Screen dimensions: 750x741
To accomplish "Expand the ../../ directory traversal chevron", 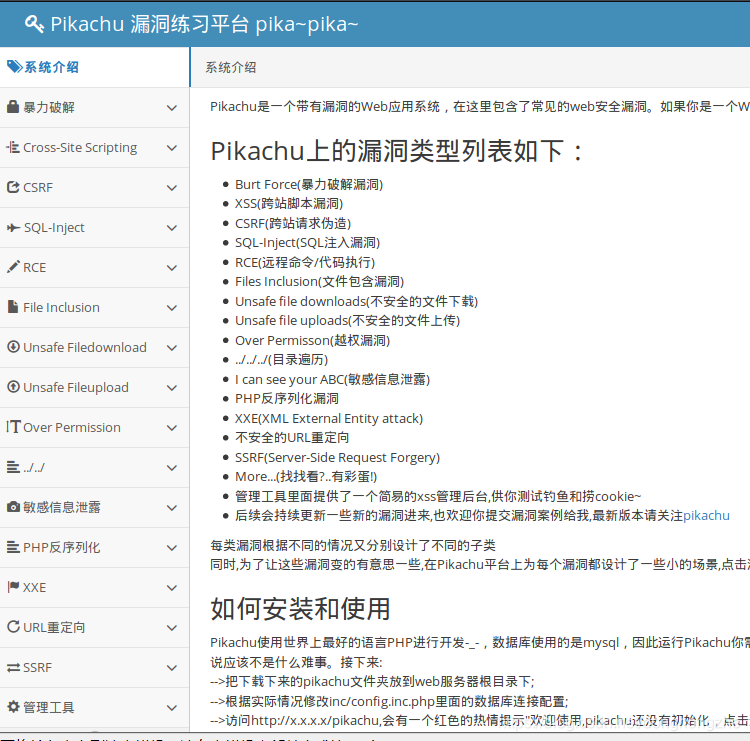I will [172, 468].
